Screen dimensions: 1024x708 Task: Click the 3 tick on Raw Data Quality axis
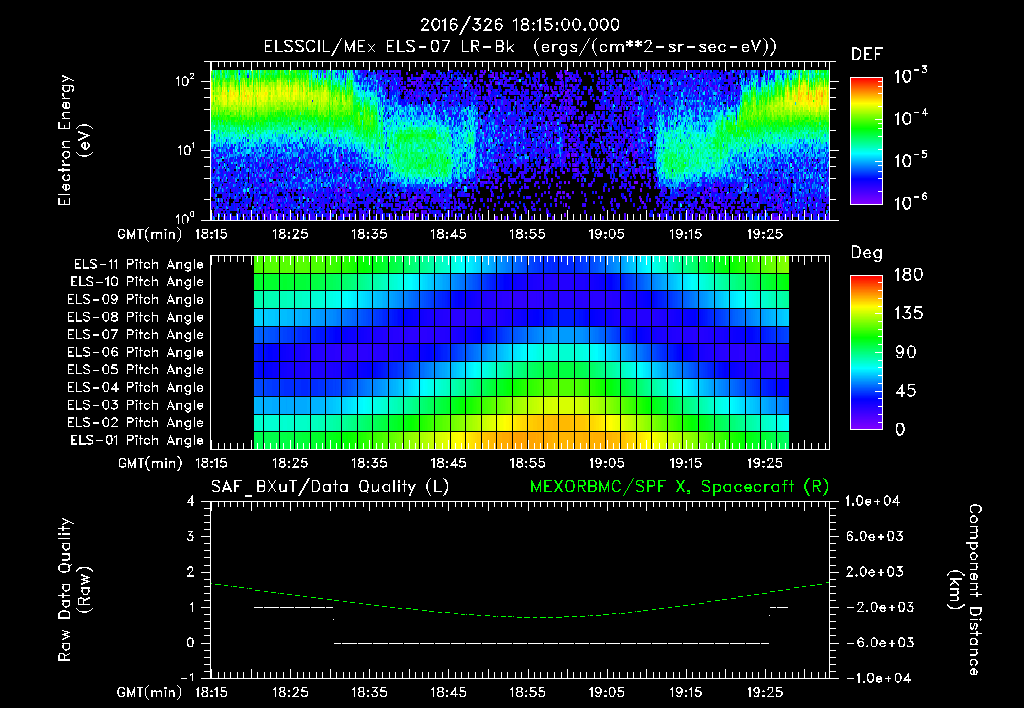point(191,536)
